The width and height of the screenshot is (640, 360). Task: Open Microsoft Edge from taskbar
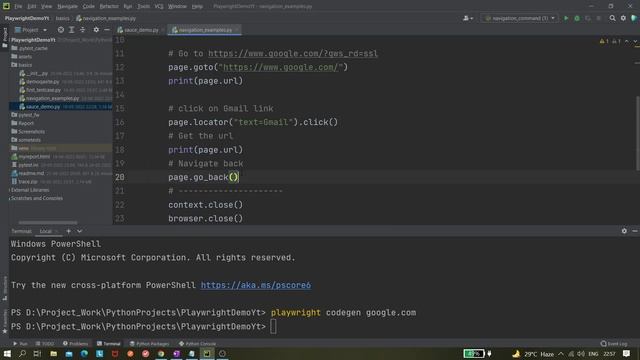(84, 353)
